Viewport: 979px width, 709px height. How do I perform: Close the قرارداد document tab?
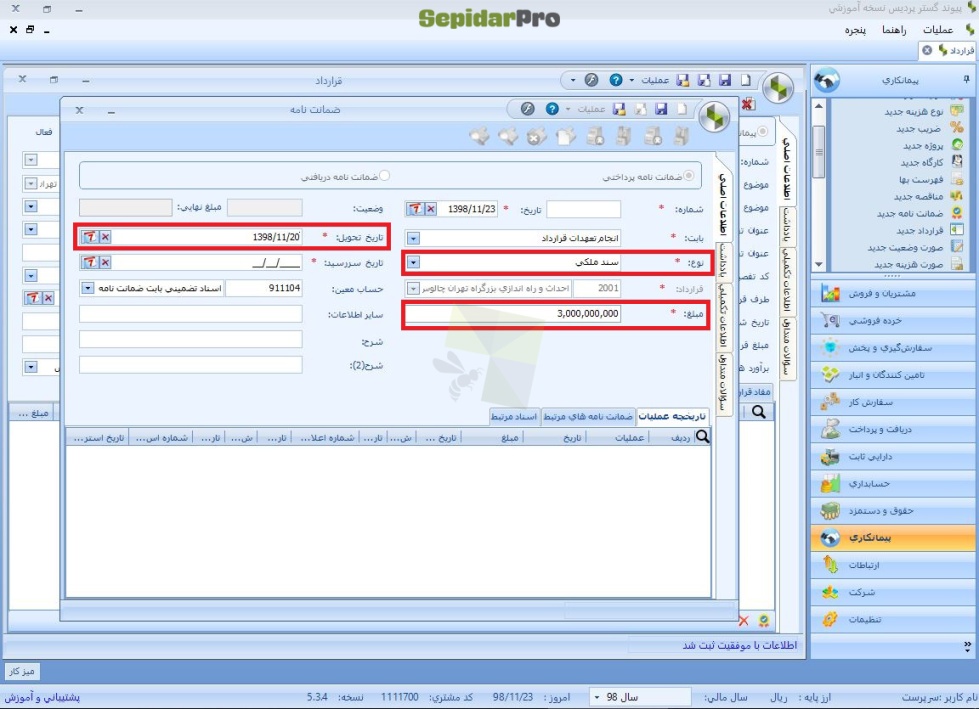click(927, 50)
